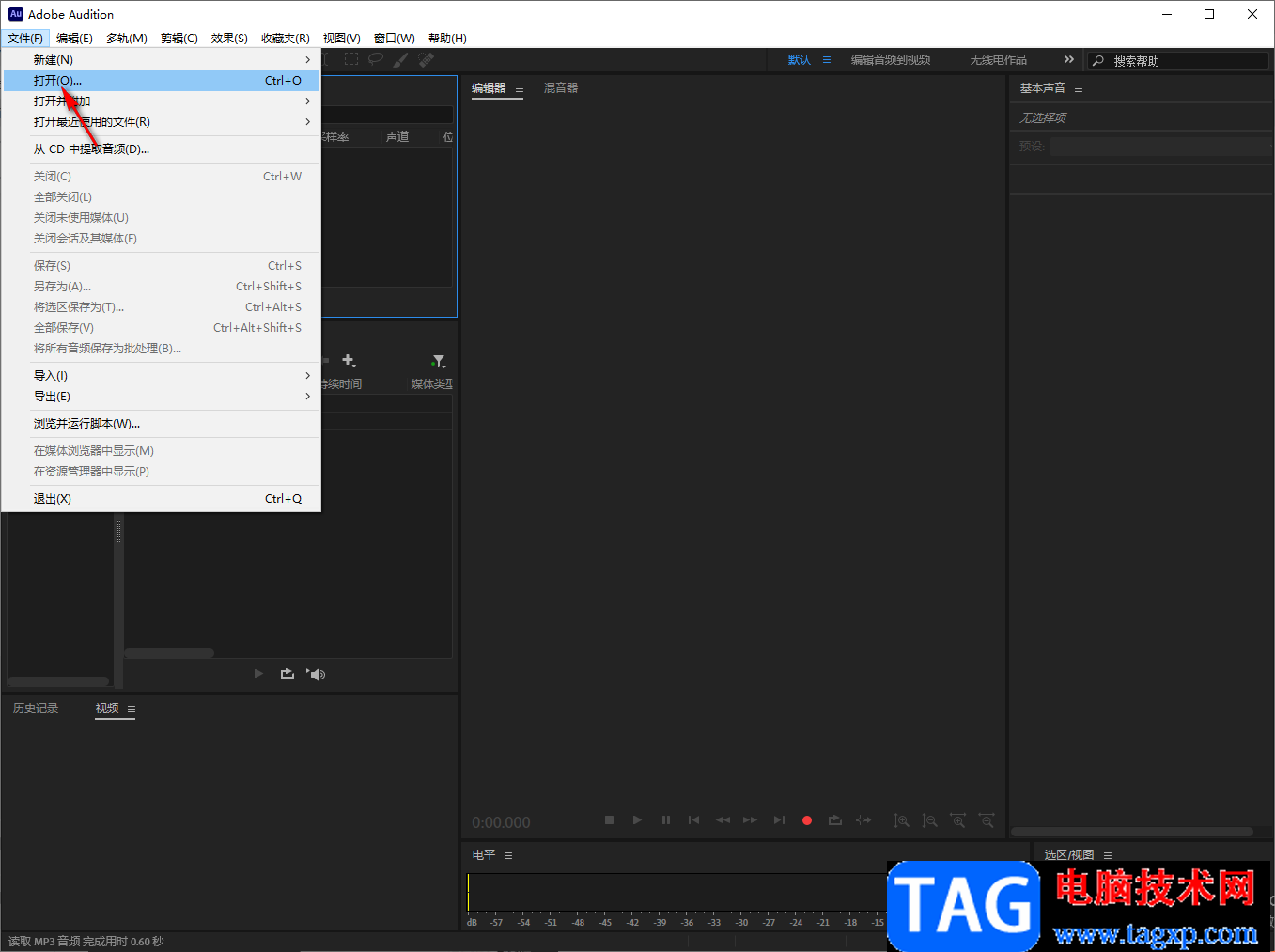Click Zoom In amplitude icon

coord(901,820)
